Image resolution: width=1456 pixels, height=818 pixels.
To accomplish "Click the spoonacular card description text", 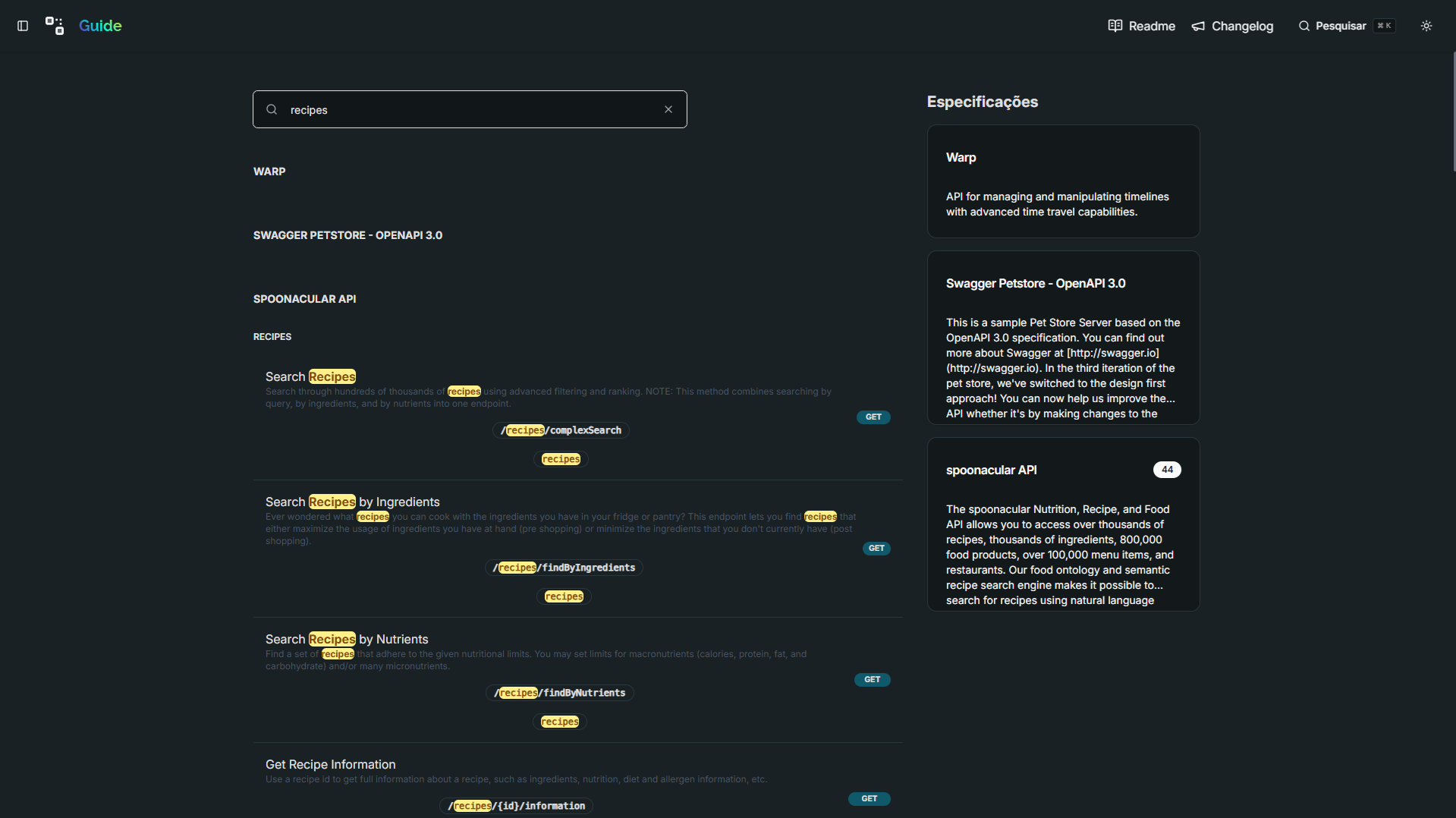I will [1060, 555].
